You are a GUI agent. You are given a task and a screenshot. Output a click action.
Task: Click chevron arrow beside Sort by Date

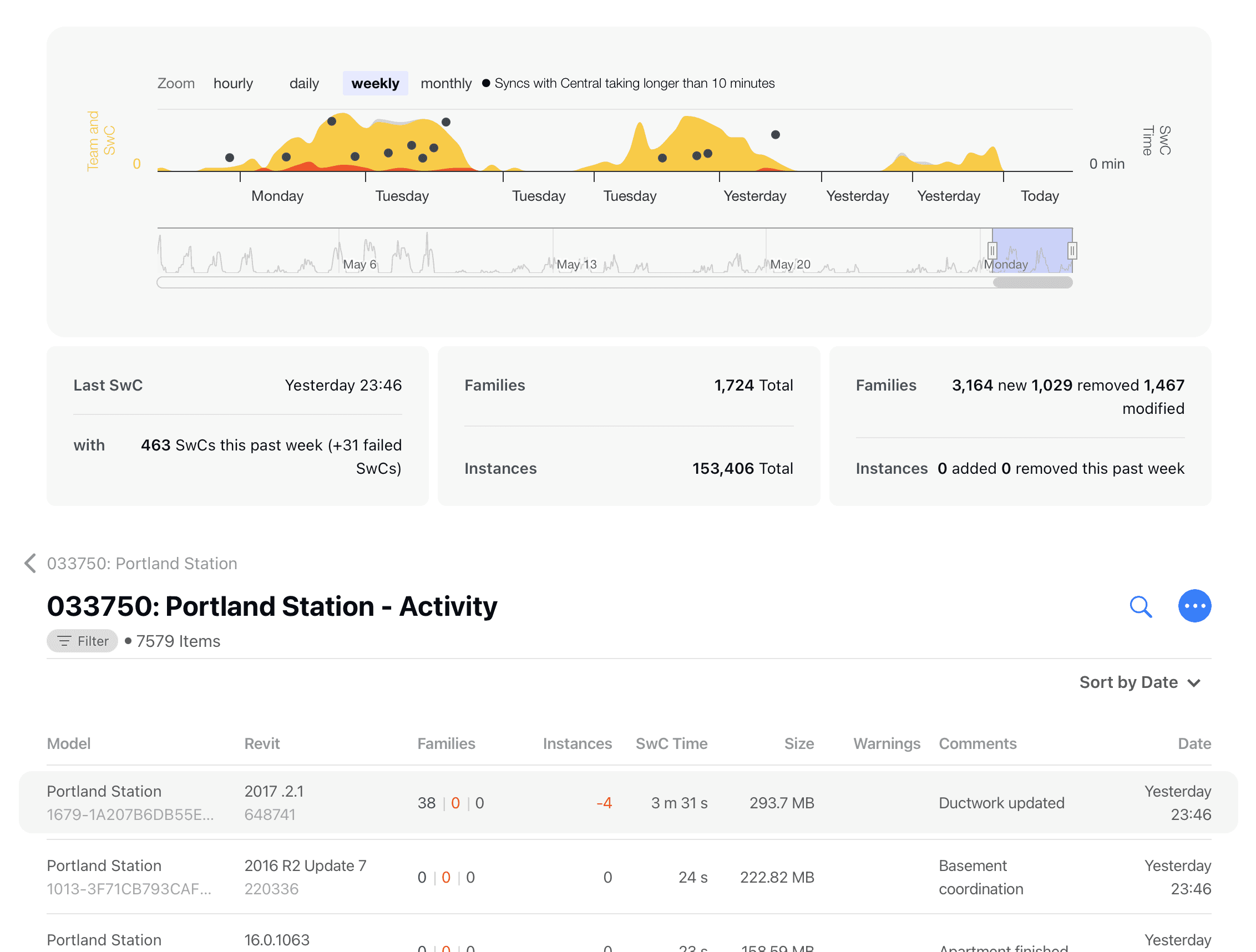click(1194, 683)
